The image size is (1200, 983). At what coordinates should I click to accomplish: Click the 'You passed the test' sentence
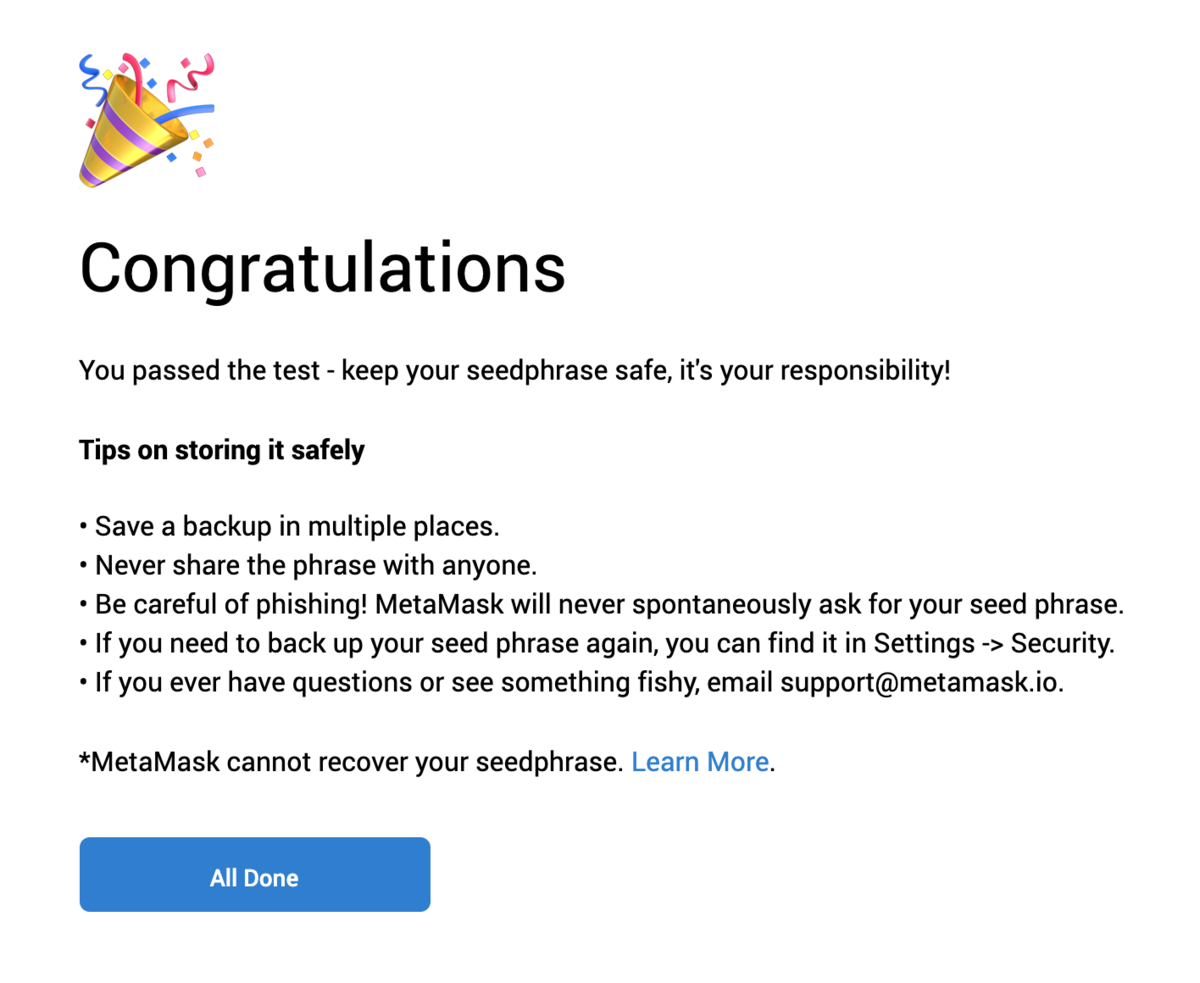(x=514, y=372)
